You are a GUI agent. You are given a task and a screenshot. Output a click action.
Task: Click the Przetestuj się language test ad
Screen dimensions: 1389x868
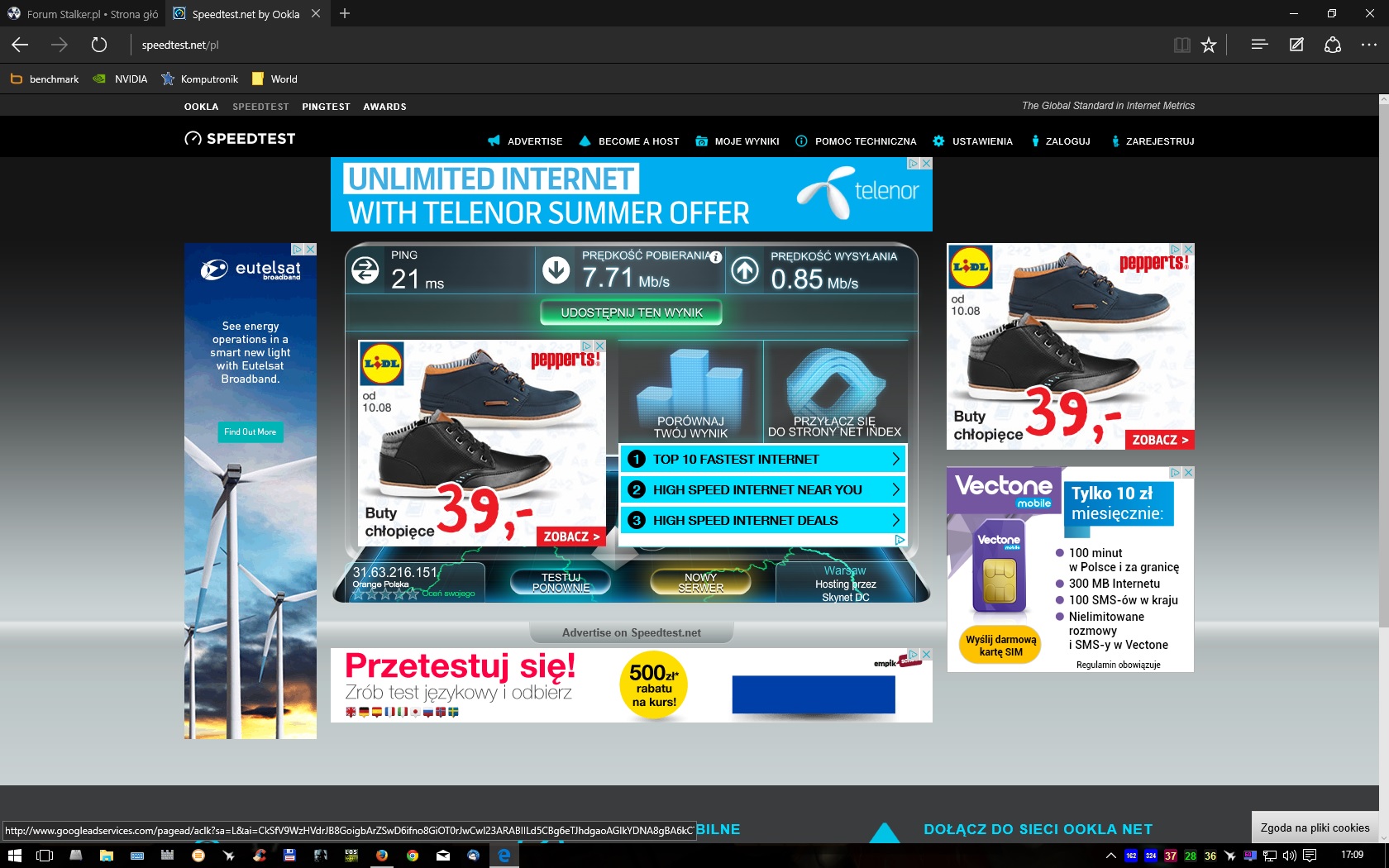632,685
